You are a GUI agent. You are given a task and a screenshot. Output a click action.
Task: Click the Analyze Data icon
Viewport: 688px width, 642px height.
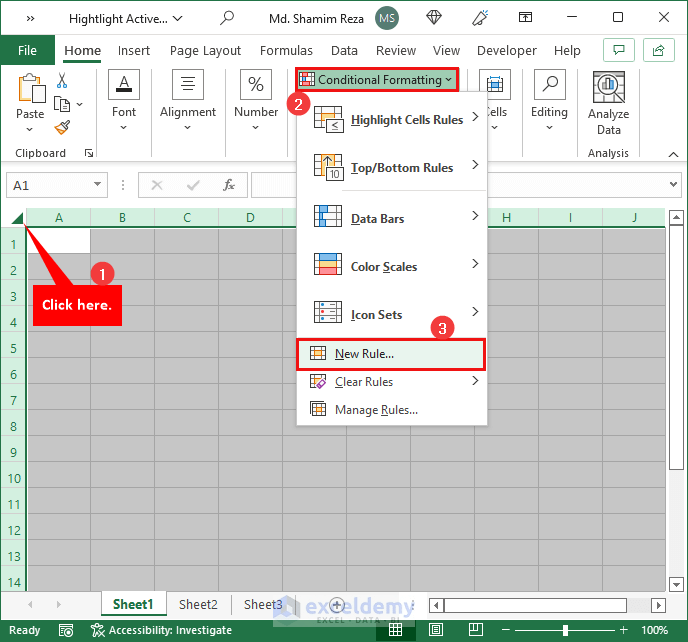pos(609,87)
